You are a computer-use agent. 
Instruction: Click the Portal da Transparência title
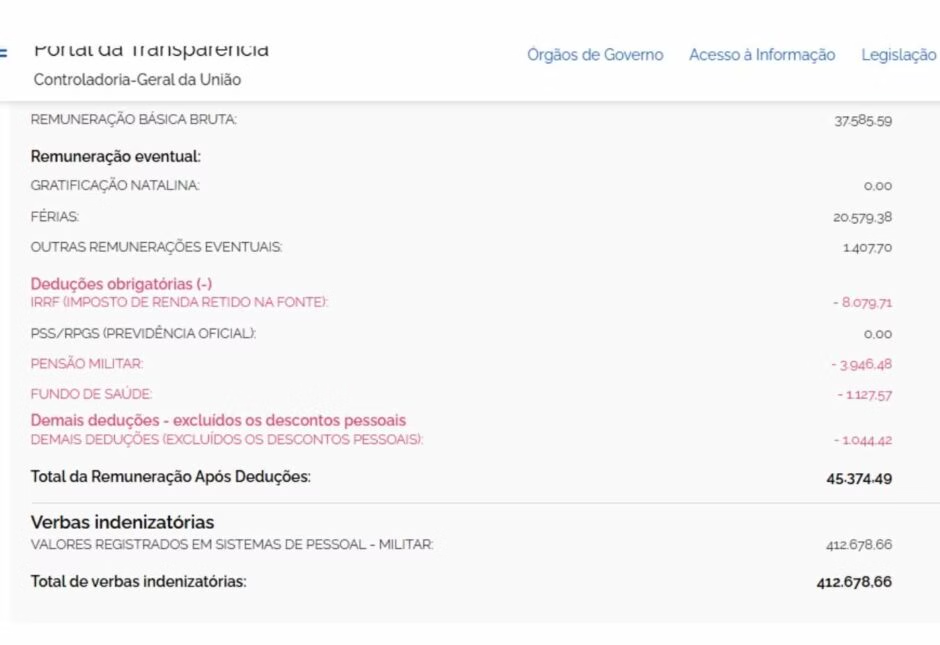(x=151, y=49)
